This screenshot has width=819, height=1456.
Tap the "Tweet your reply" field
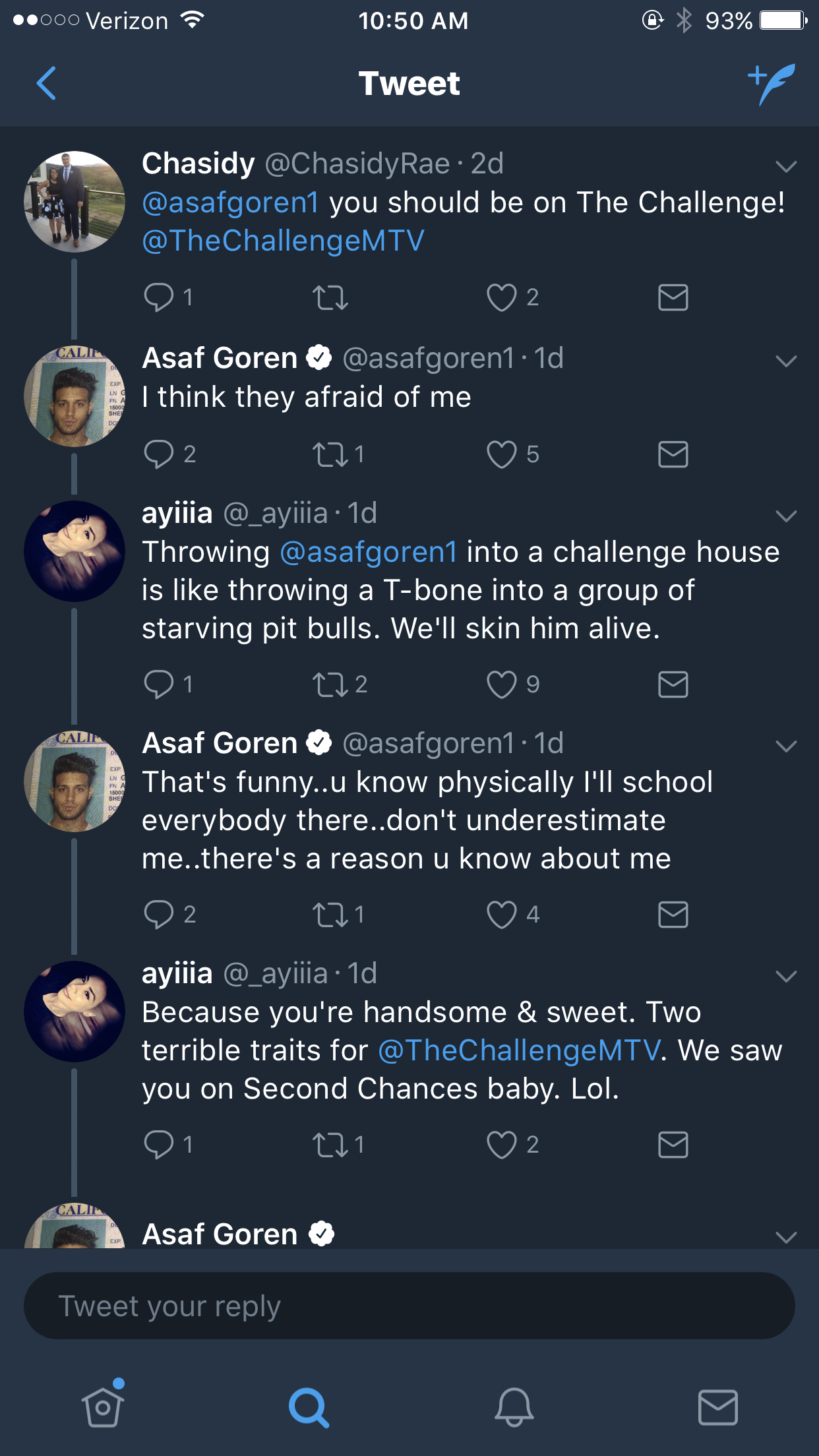(x=409, y=1306)
